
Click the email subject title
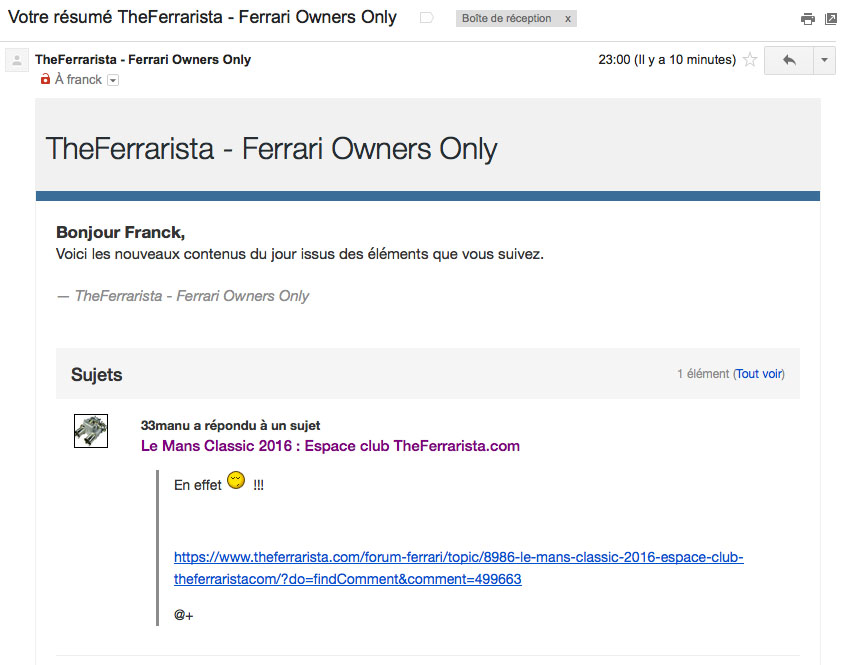202,17
